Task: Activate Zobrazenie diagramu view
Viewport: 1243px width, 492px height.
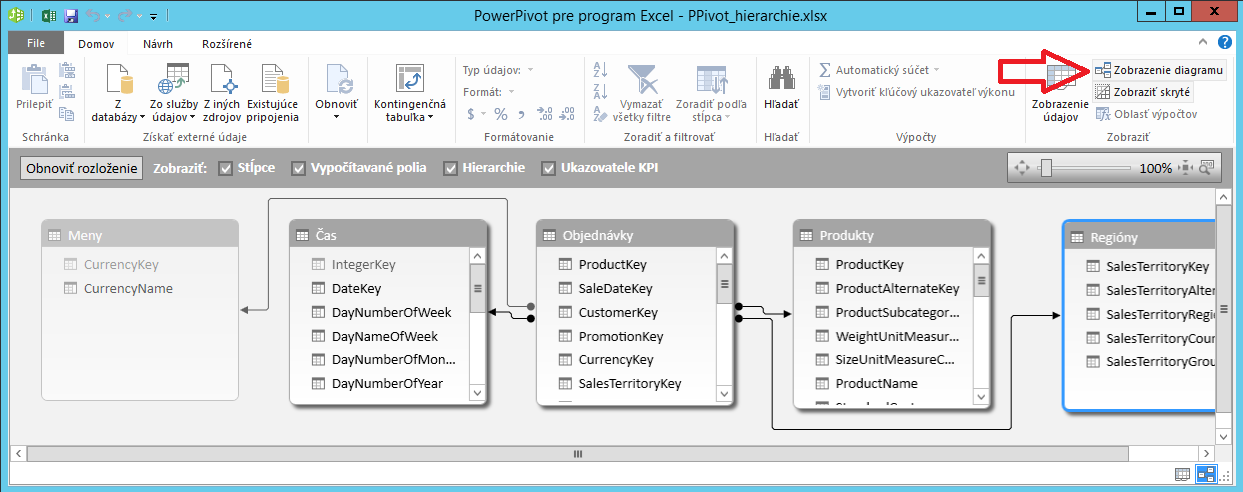Action: pyautogui.click(x=1159, y=70)
